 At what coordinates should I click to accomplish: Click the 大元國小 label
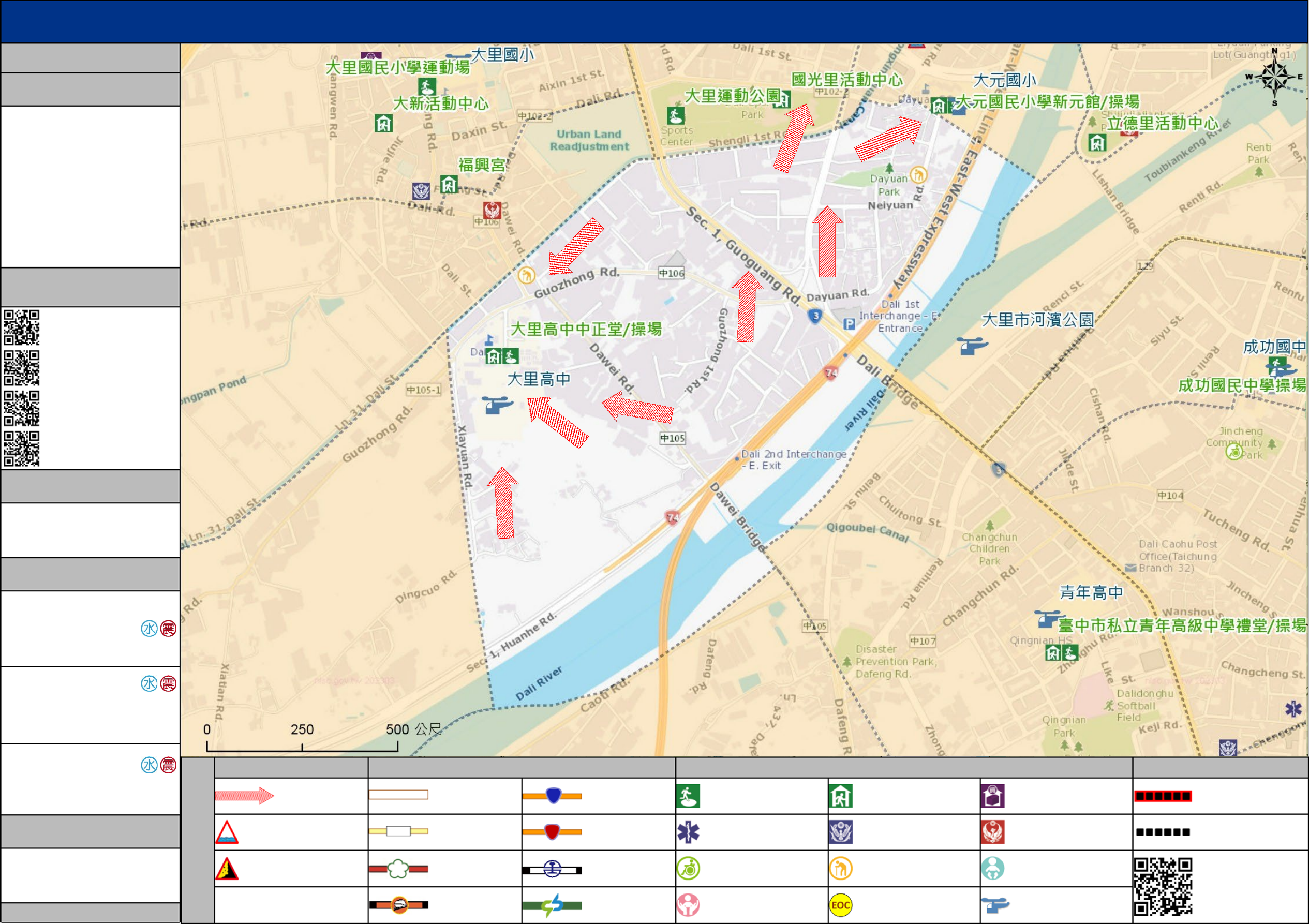1005,80
